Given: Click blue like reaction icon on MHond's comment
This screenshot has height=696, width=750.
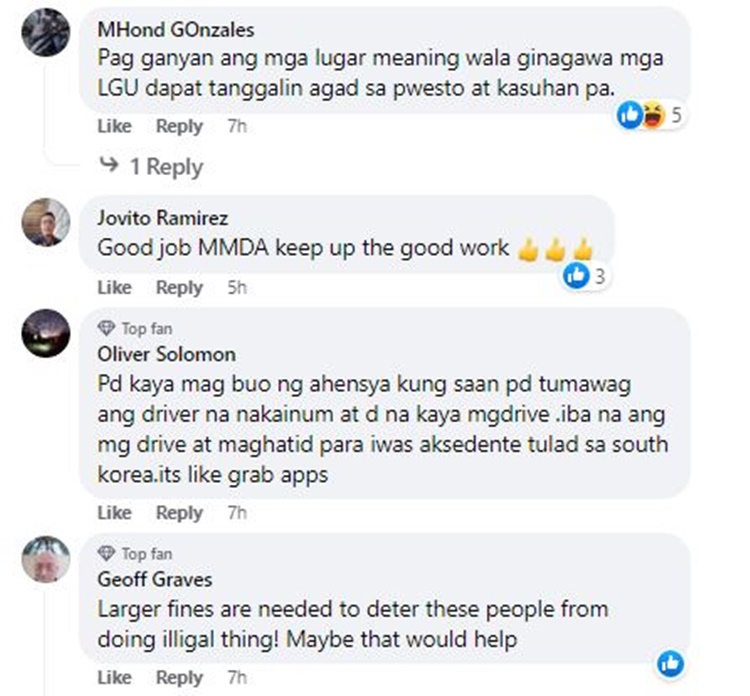Looking at the screenshot, I should click(x=629, y=115).
